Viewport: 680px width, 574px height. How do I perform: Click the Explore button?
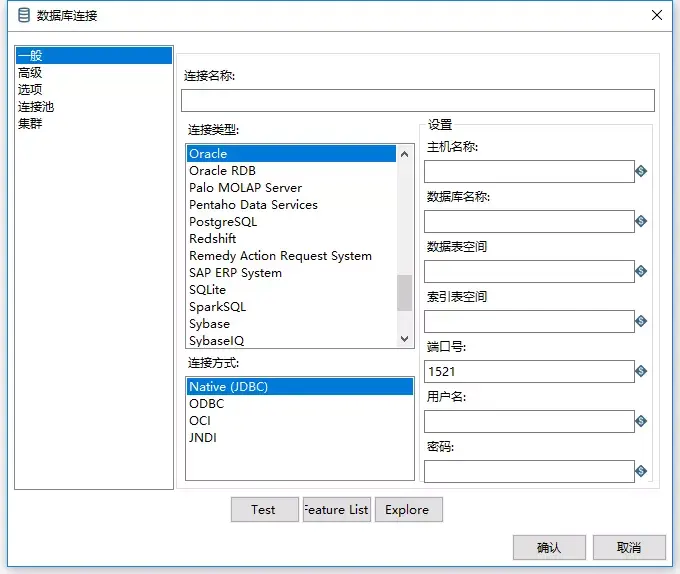pos(409,509)
